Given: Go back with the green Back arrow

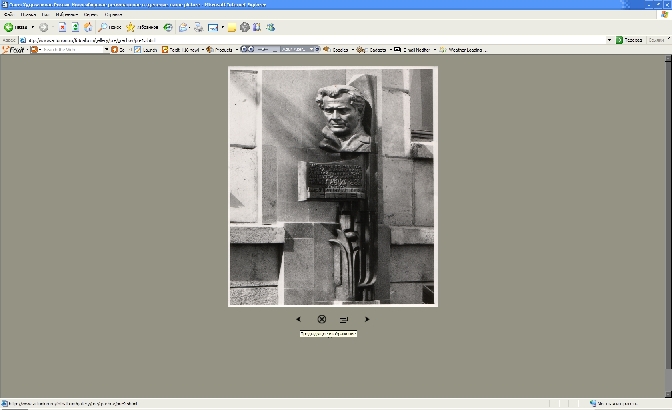Looking at the screenshot, I should click(x=15, y=27).
